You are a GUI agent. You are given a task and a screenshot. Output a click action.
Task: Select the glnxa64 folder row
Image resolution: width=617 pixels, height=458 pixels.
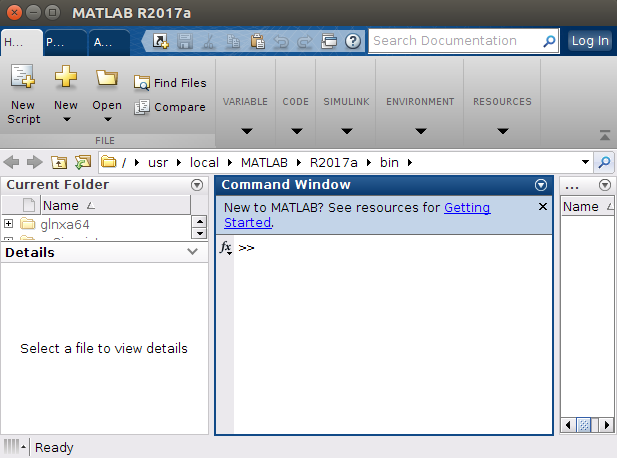point(96,224)
